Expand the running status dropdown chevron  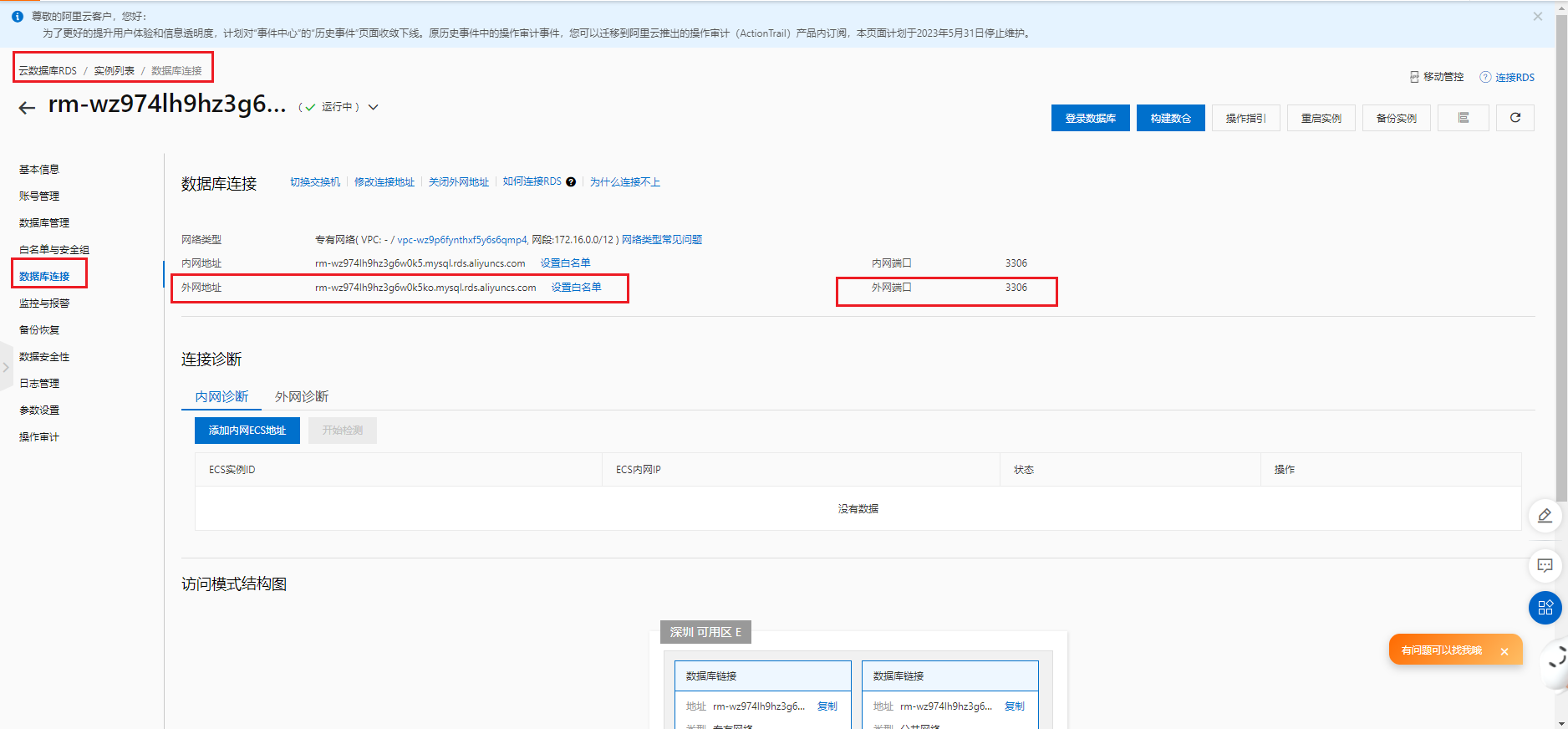click(374, 107)
